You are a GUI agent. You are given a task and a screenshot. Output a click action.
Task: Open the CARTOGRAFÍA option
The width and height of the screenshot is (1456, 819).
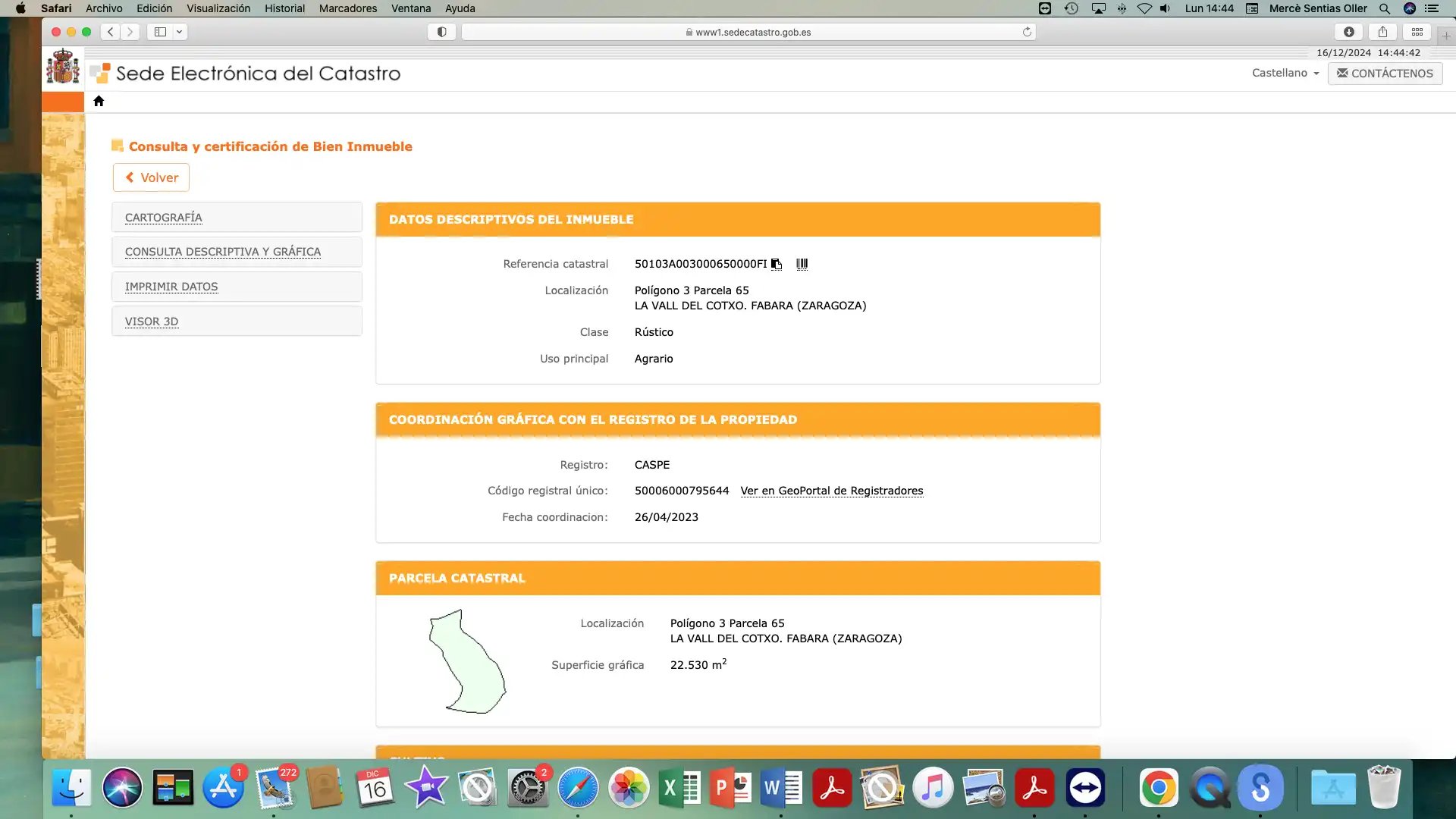[x=237, y=217]
